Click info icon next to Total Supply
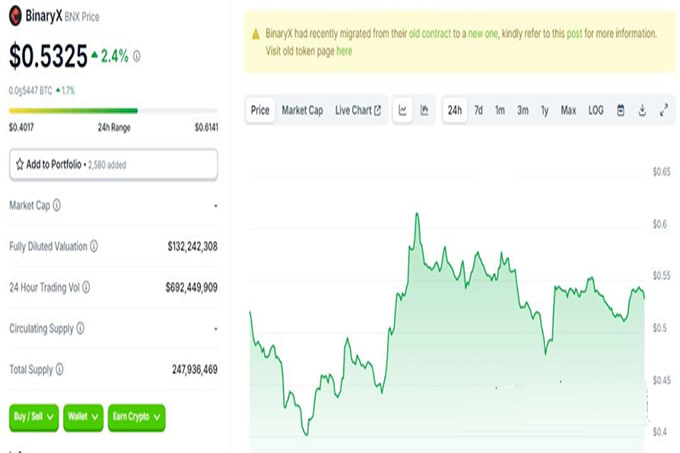The image size is (680, 453). (x=59, y=369)
